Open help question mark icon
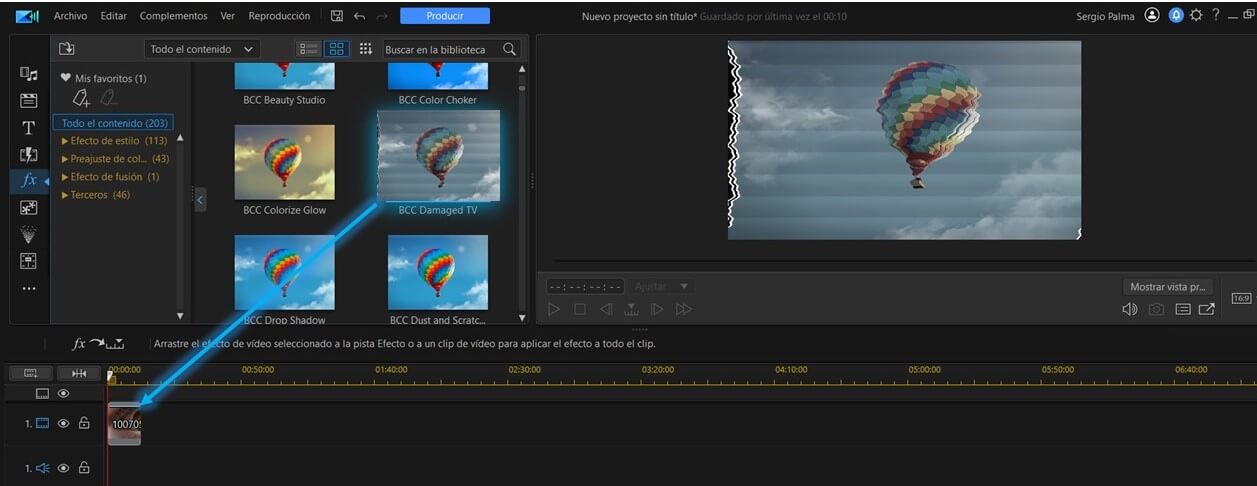The image size is (1257, 486). 1216,15
